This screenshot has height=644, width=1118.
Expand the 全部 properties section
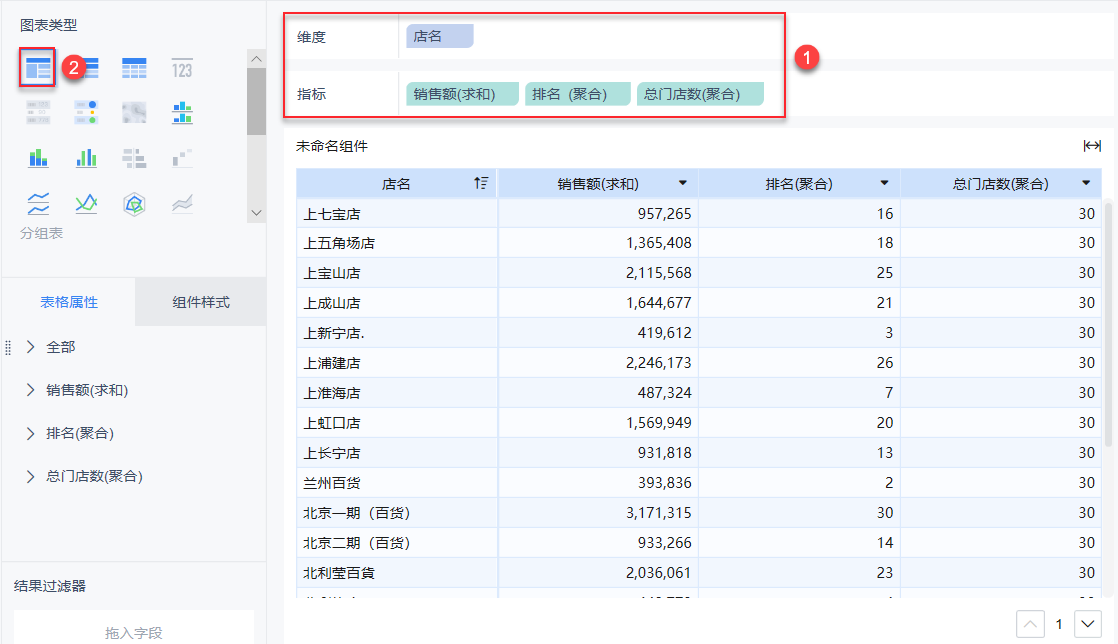pos(31,347)
